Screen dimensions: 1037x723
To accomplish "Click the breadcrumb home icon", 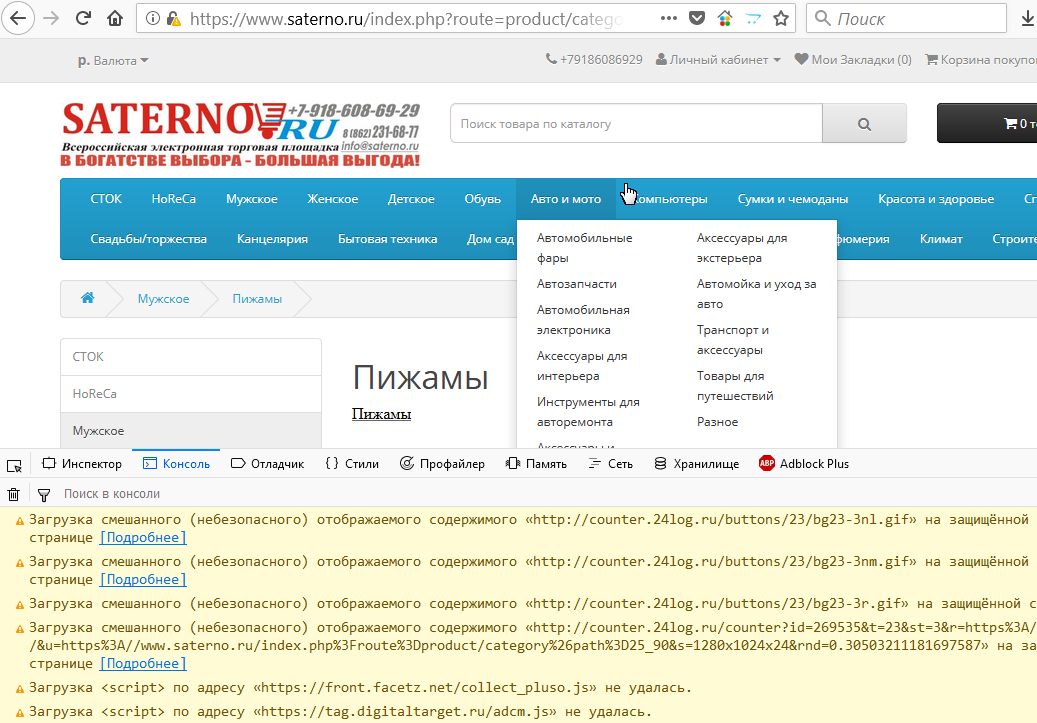I will (87, 298).
